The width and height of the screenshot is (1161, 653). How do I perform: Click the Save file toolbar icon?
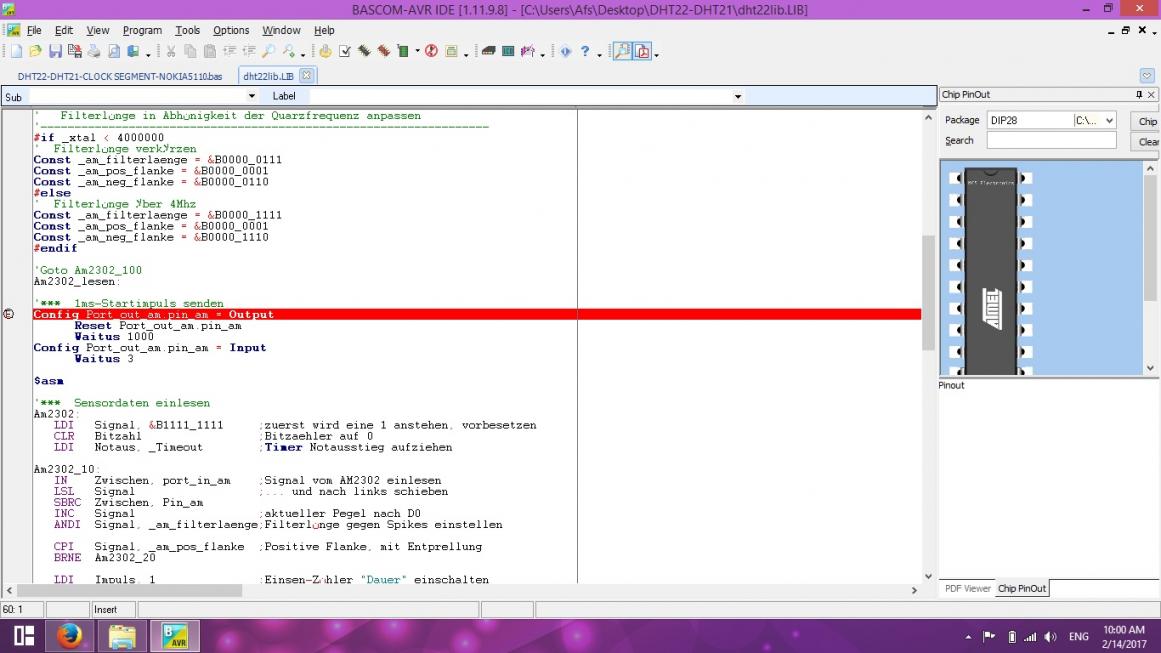[55, 51]
